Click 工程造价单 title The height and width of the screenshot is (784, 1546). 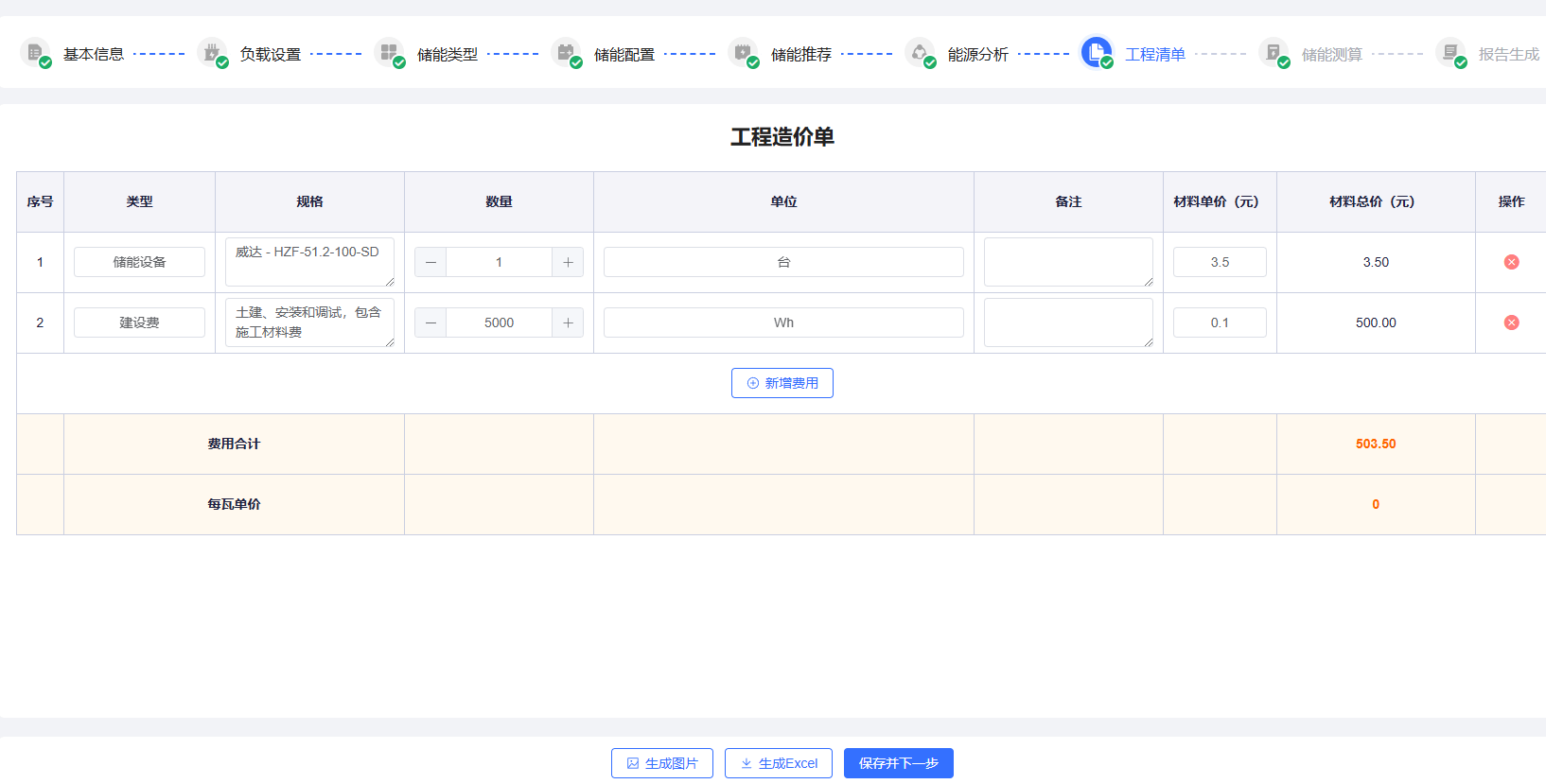click(x=782, y=137)
